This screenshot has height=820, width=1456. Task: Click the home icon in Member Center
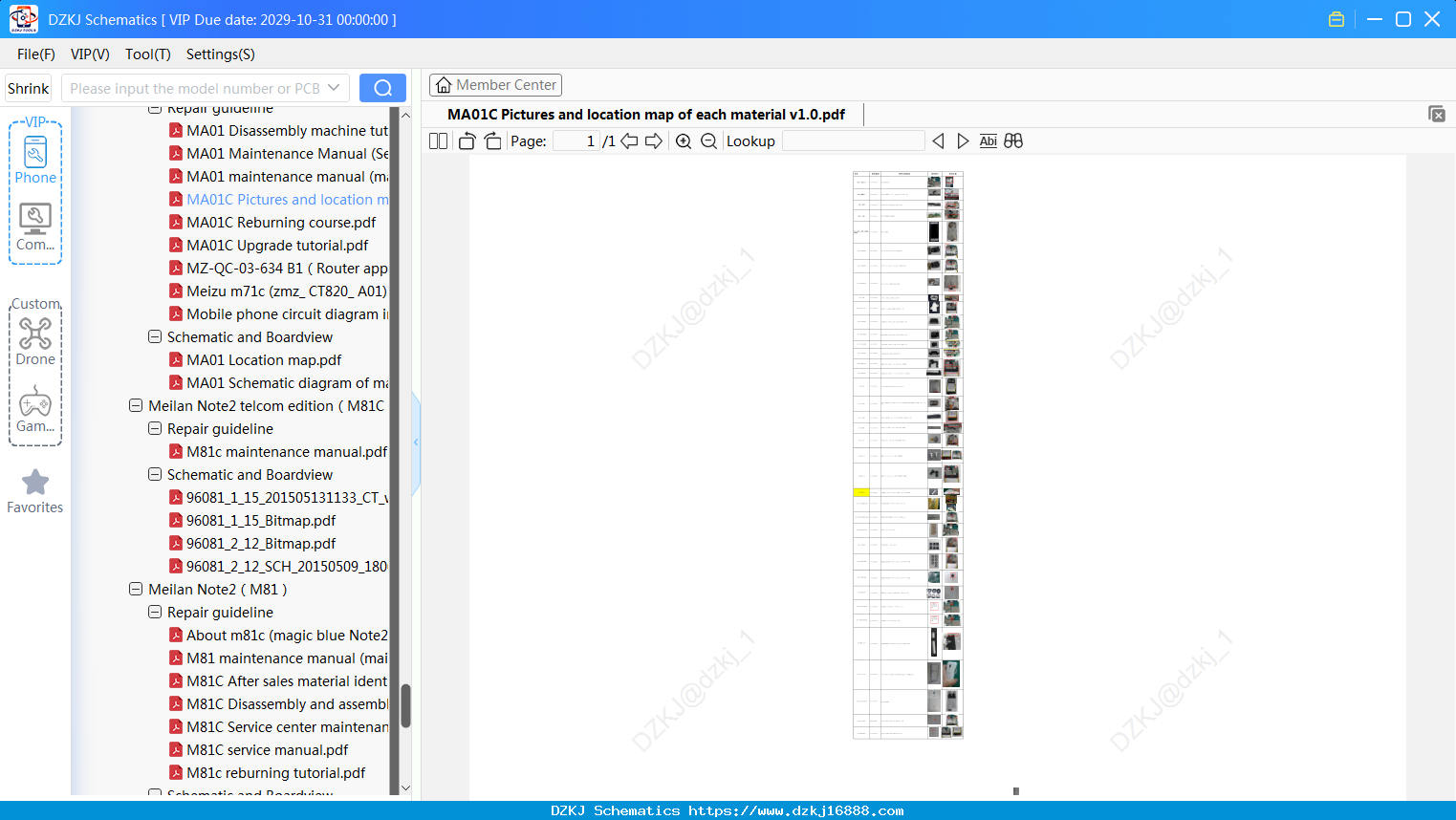pyautogui.click(x=444, y=85)
